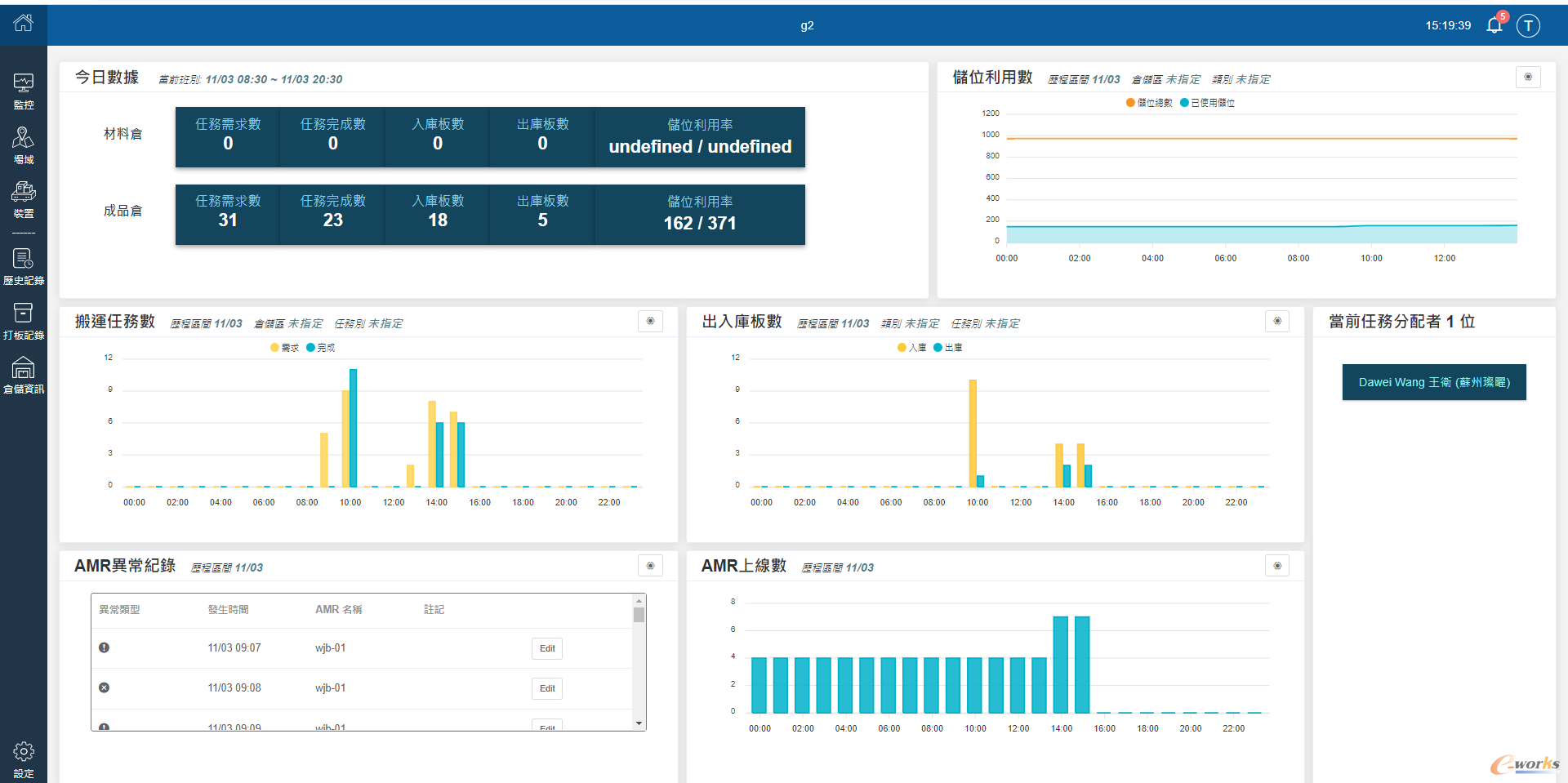Click the 成品倉 row label
Viewport: 1568px width, 783px height.
click(x=122, y=211)
